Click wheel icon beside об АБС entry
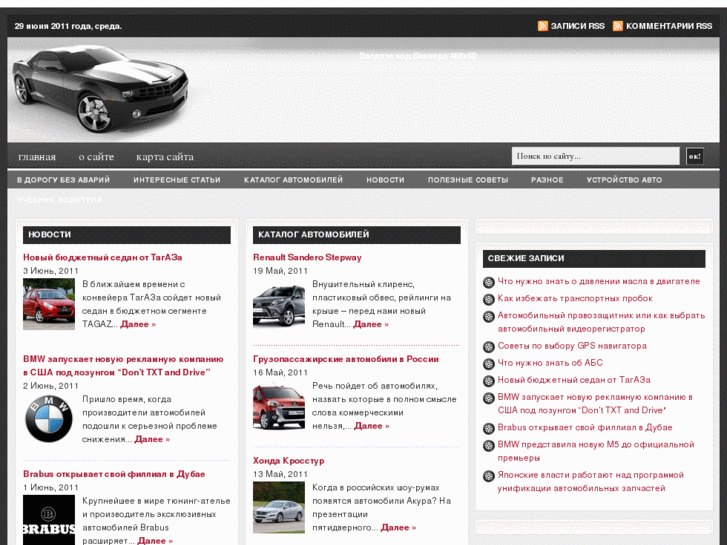The width and height of the screenshot is (727, 545). pyautogui.click(x=489, y=364)
